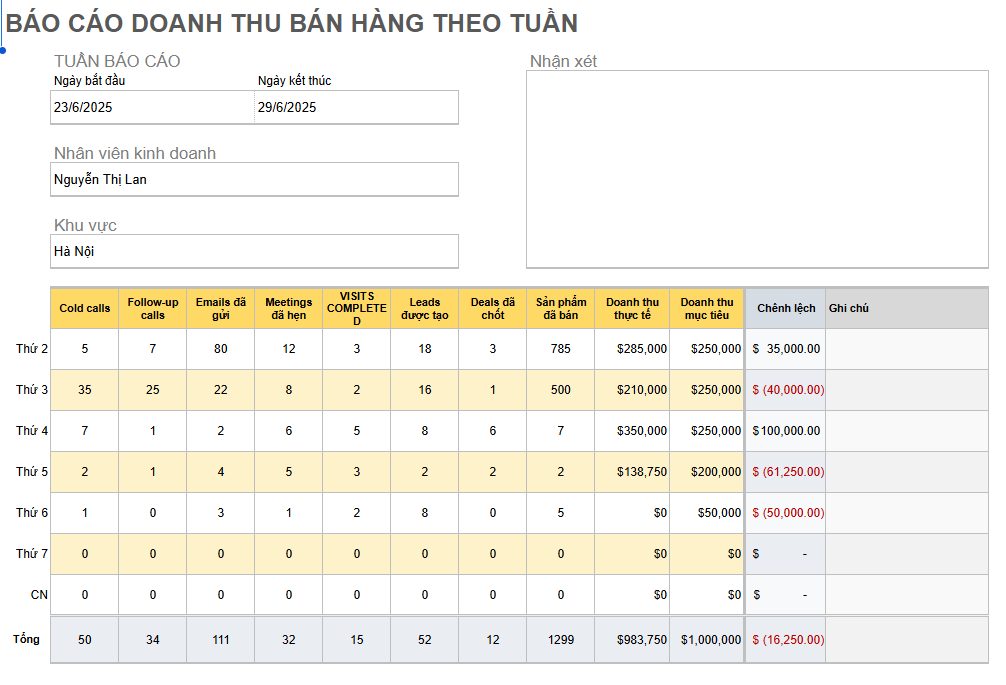Click inside the empty Nhận xét comments box
Image resolution: width=1006 pixels, height=685 pixels.
(757, 169)
